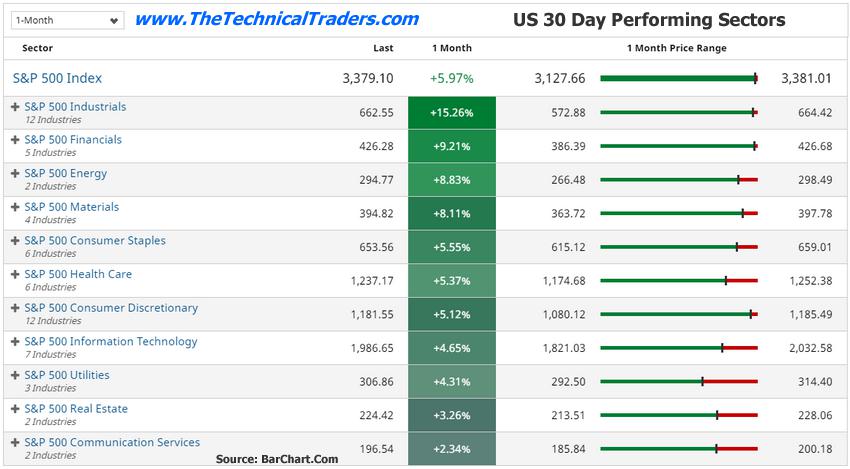Open S&P 500 Information Technology link
The height and width of the screenshot is (469, 850).
[111, 342]
